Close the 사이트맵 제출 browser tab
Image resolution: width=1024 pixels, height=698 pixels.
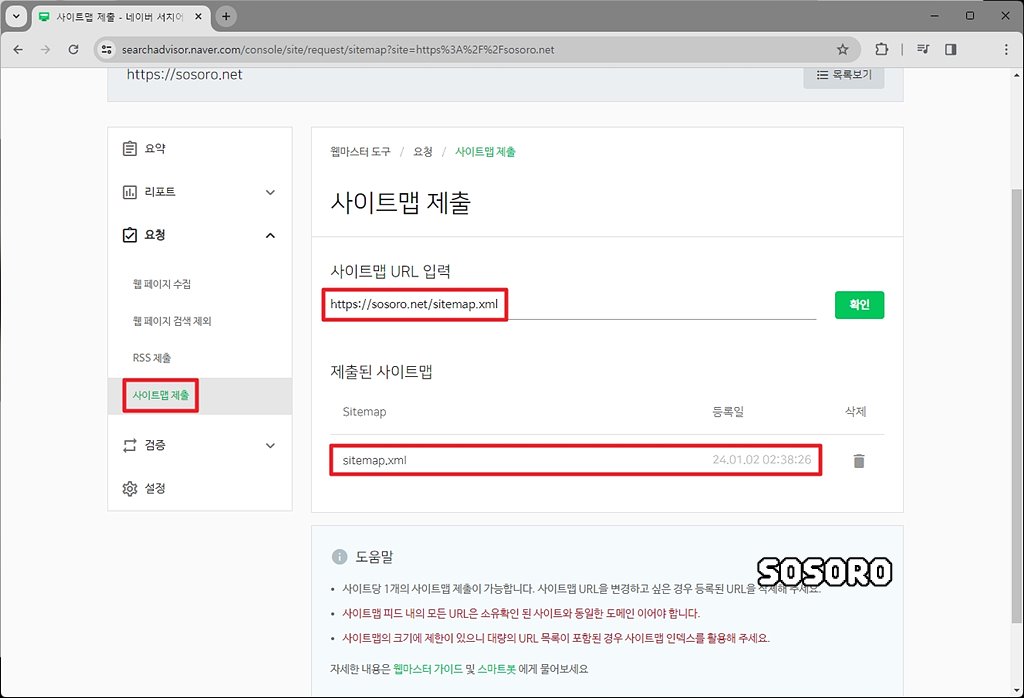tap(199, 16)
